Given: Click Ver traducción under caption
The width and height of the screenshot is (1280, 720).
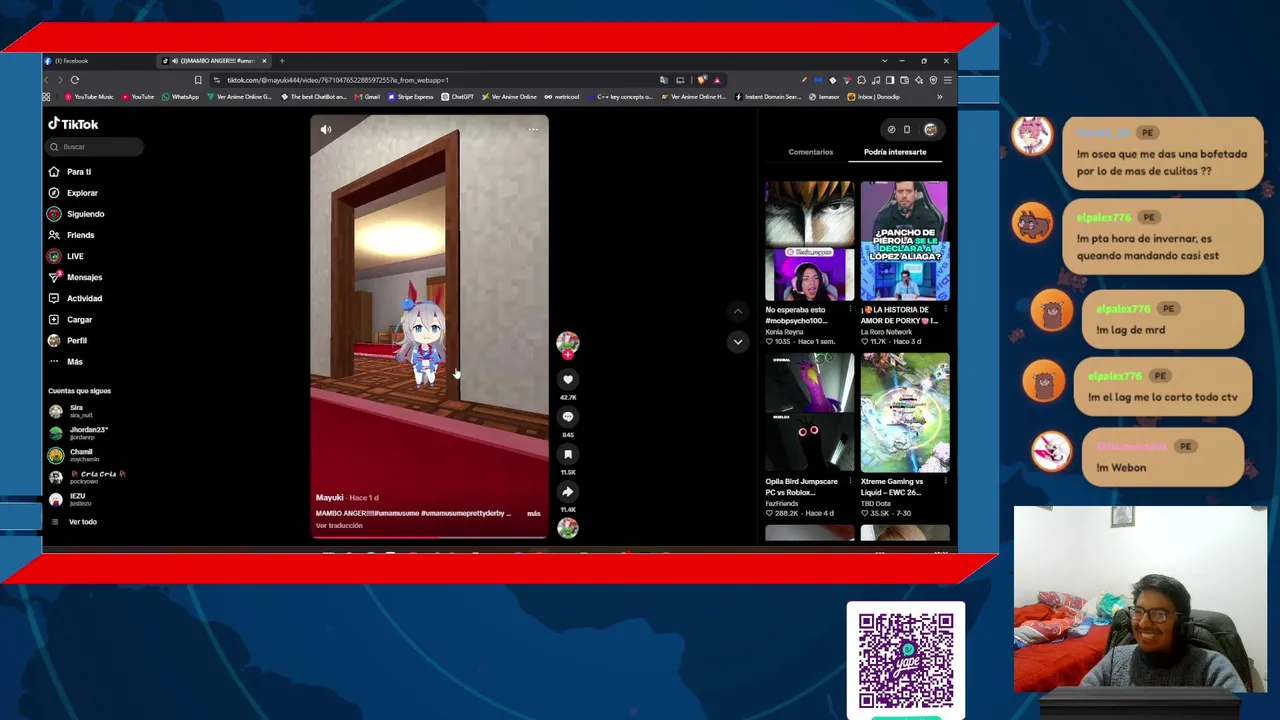Looking at the screenshot, I should pyautogui.click(x=339, y=525).
